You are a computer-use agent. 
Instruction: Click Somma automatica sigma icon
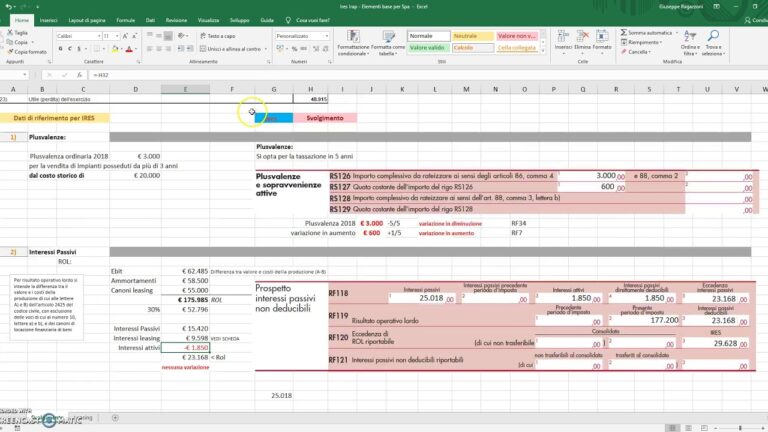624,32
